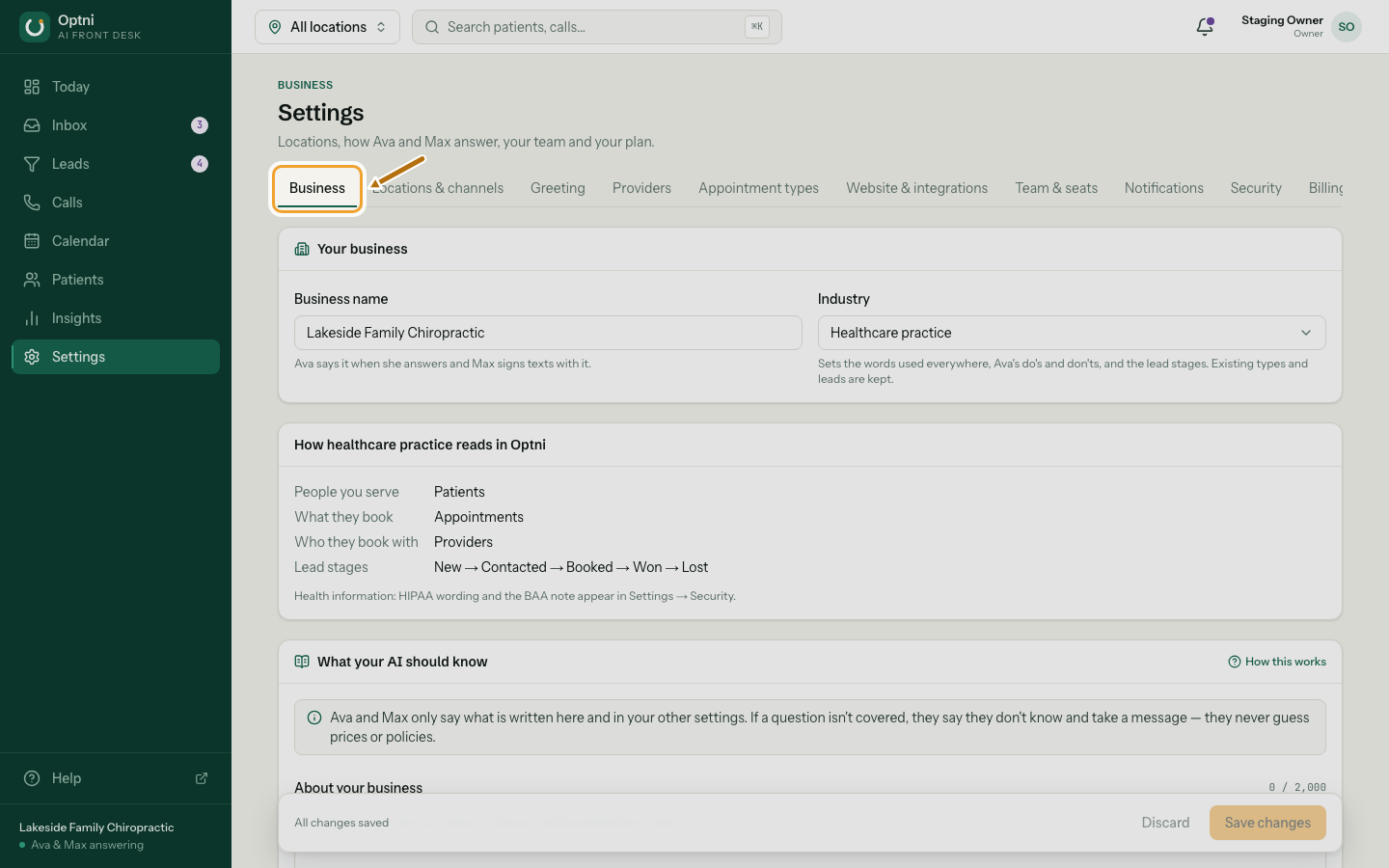Click the search magnifier icon

tap(432, 27)
